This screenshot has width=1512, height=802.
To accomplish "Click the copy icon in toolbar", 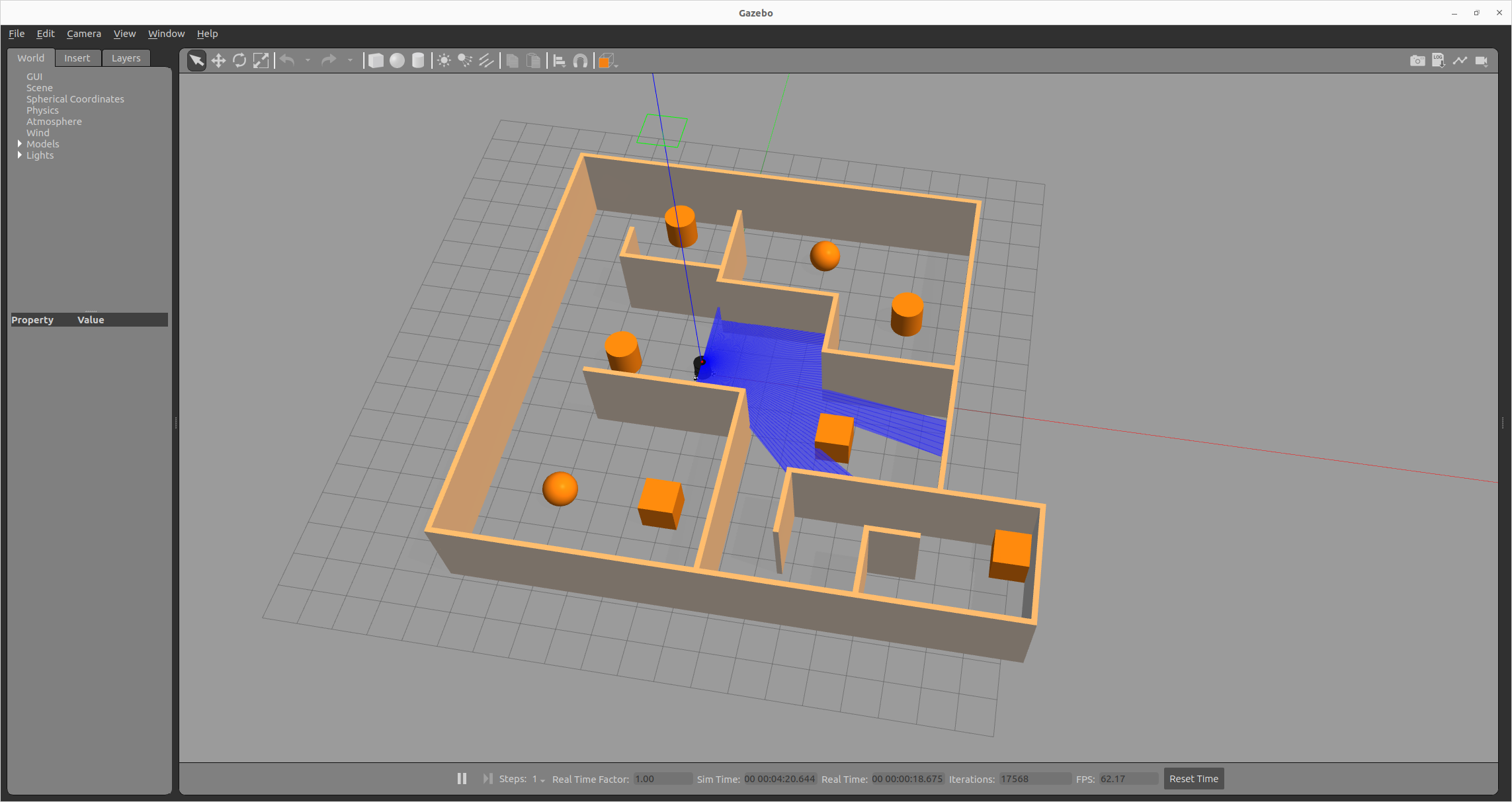I will pyautogui.click(x=513, y=61).
